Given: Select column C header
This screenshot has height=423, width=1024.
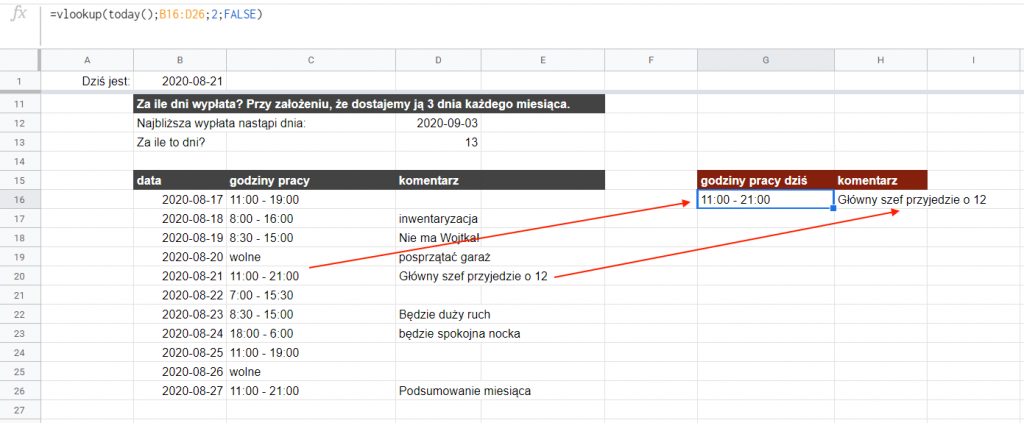Looking at the screenshot, I should [310, 60].
